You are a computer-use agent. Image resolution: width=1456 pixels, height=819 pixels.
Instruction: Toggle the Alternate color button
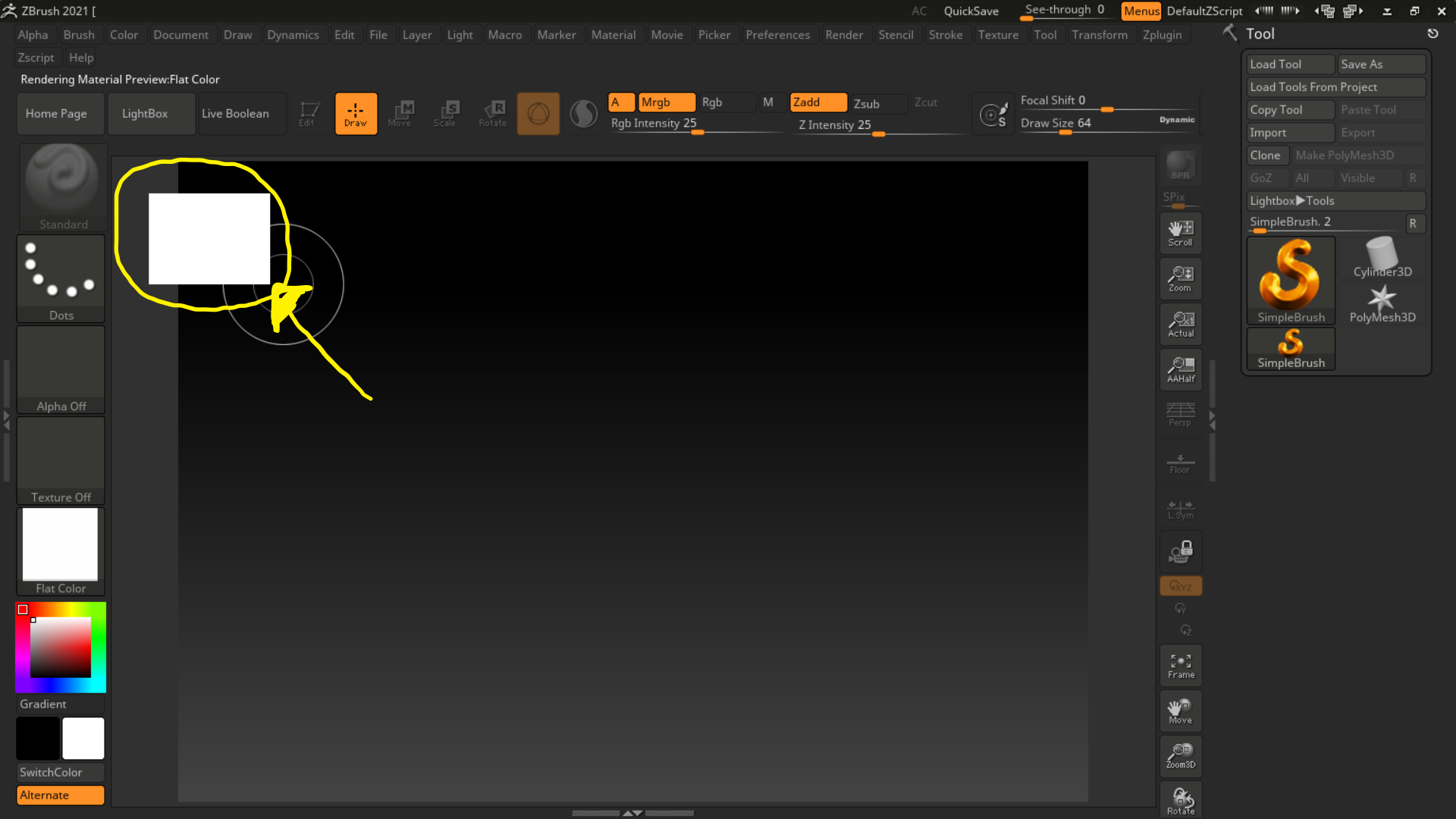[60, 795]
